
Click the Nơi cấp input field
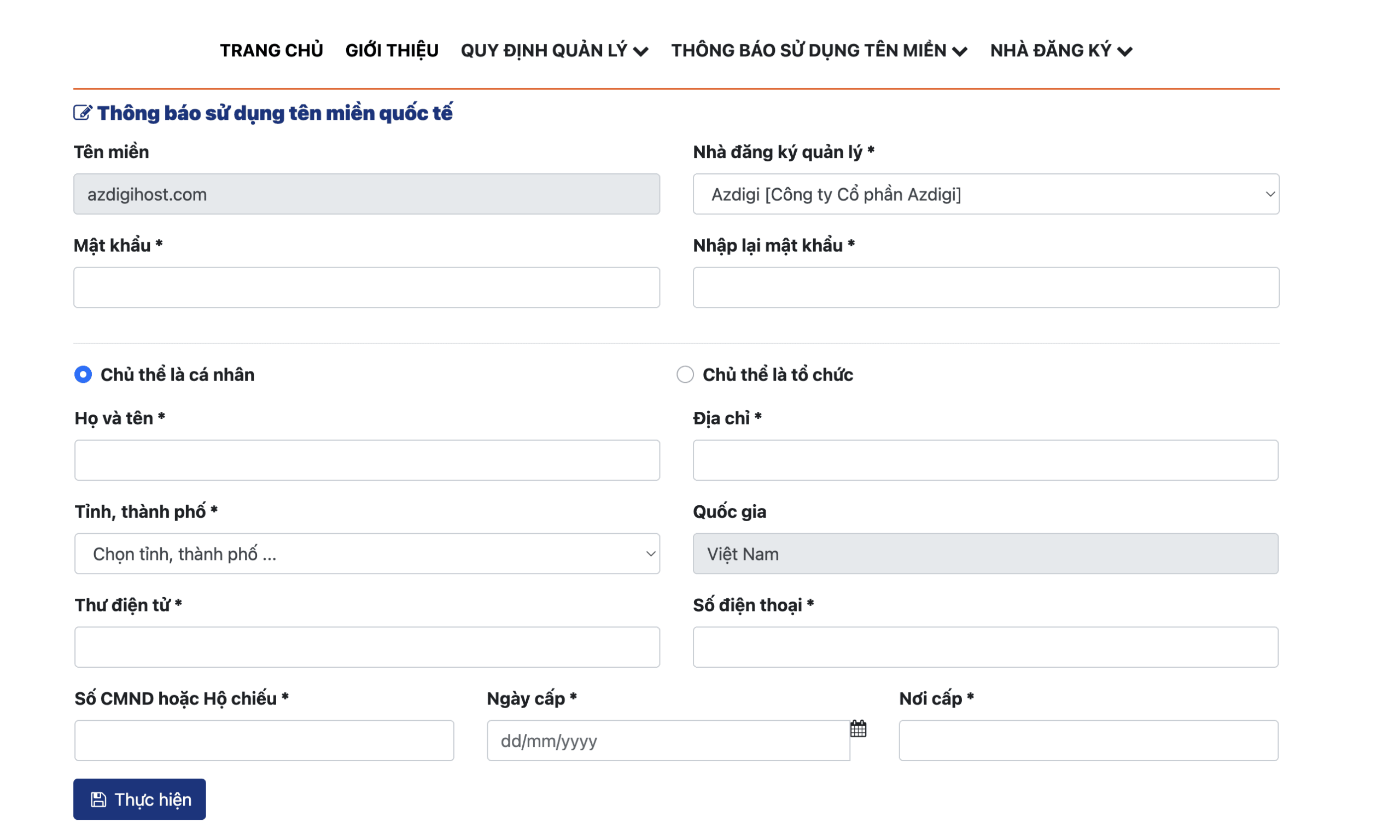coord(1088,740)
